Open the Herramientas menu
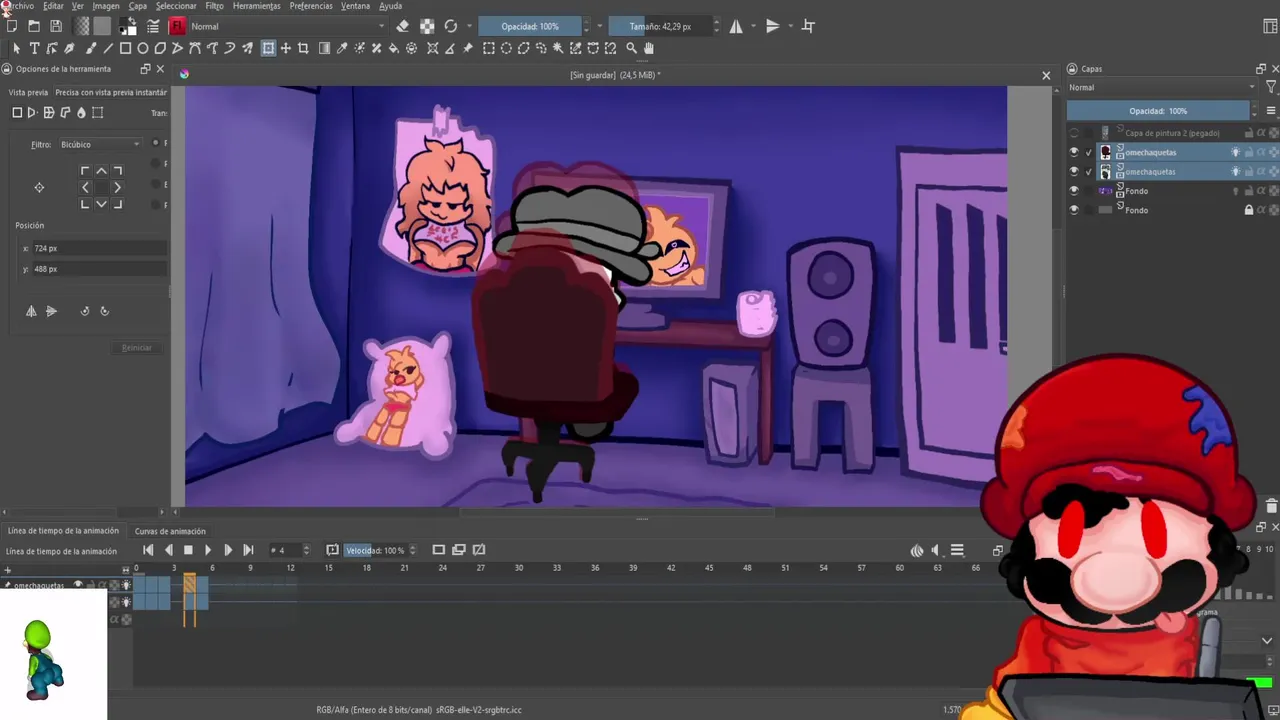 point(257,6)
